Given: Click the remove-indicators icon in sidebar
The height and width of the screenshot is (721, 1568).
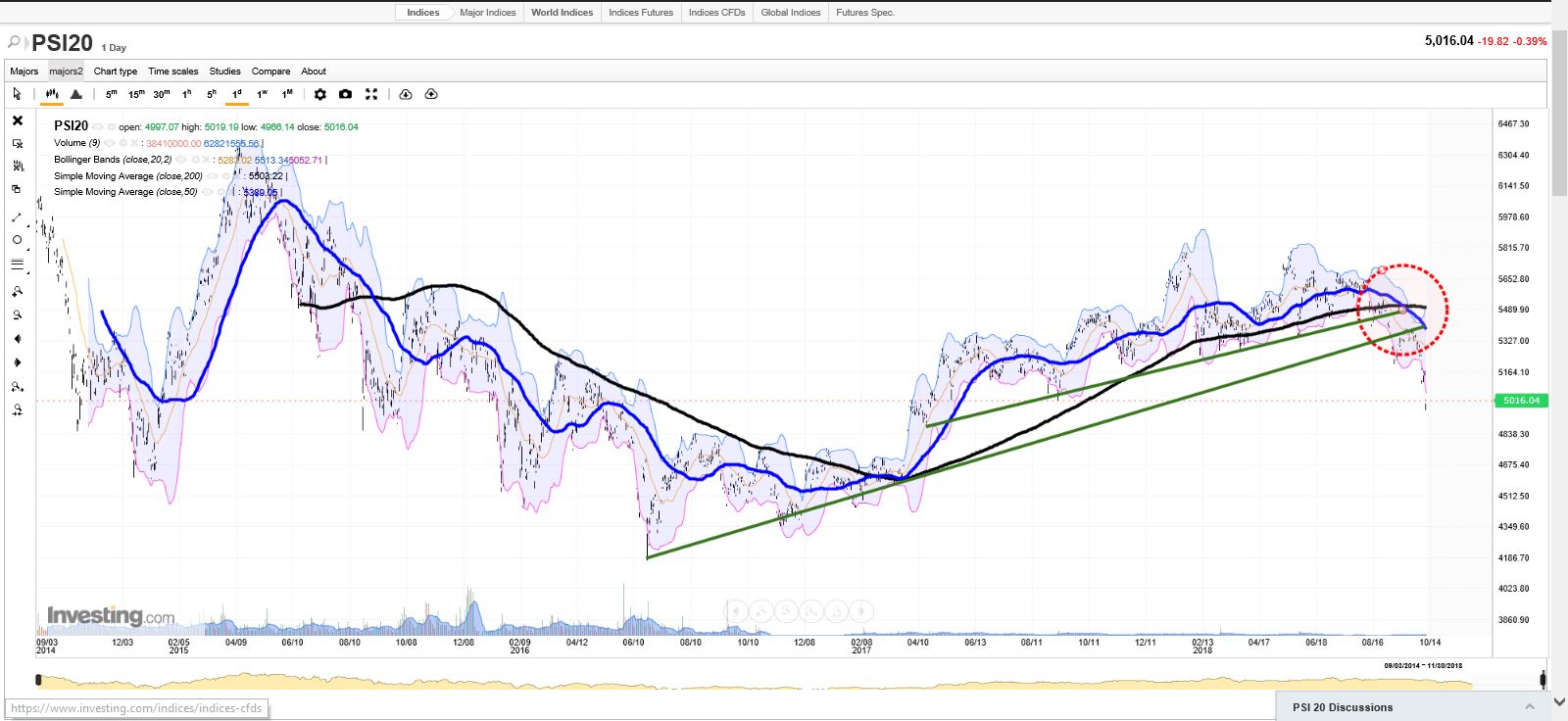Looking at the screenshot, I should 17,166.
